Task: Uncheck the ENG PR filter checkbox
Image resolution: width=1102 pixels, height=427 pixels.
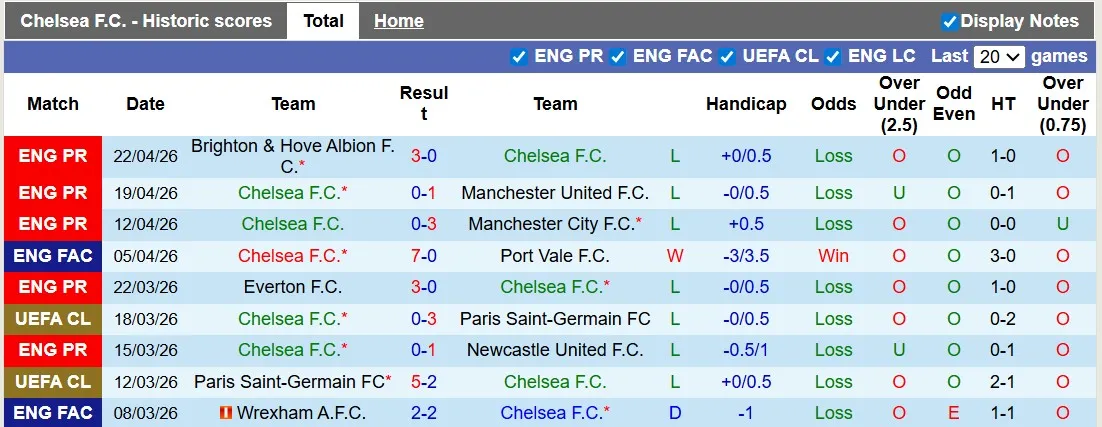Action: tap(518, 56)
